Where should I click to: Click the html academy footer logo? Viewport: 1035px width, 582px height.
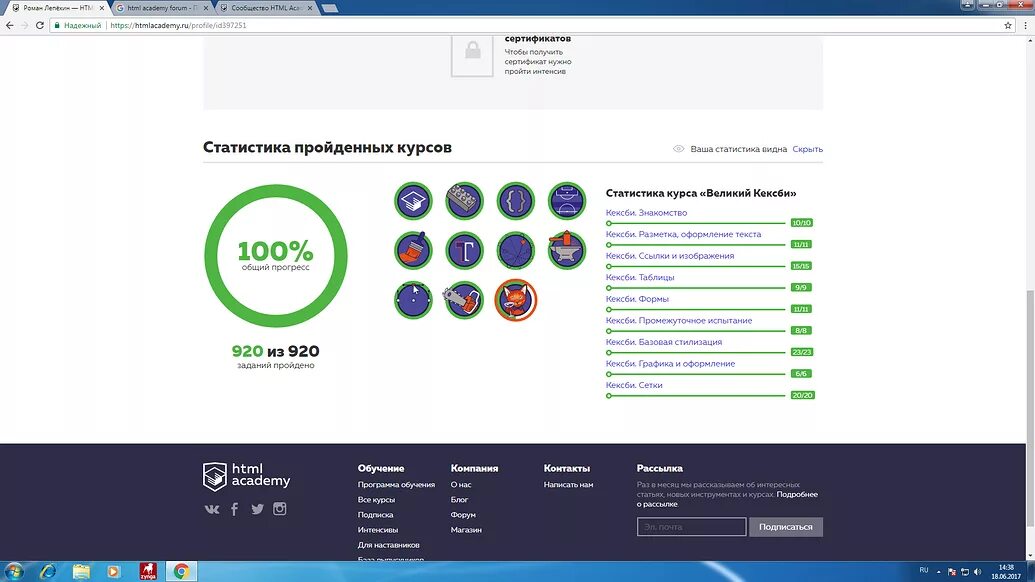pos(246,476)
